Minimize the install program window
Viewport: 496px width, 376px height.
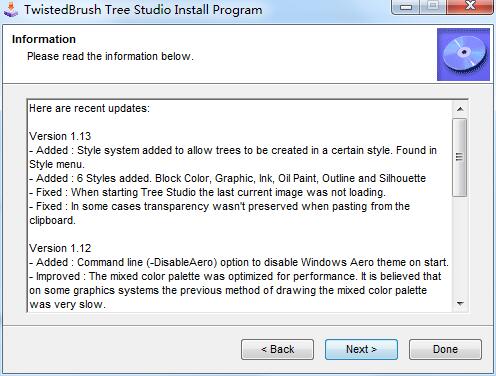coord(406,7)
